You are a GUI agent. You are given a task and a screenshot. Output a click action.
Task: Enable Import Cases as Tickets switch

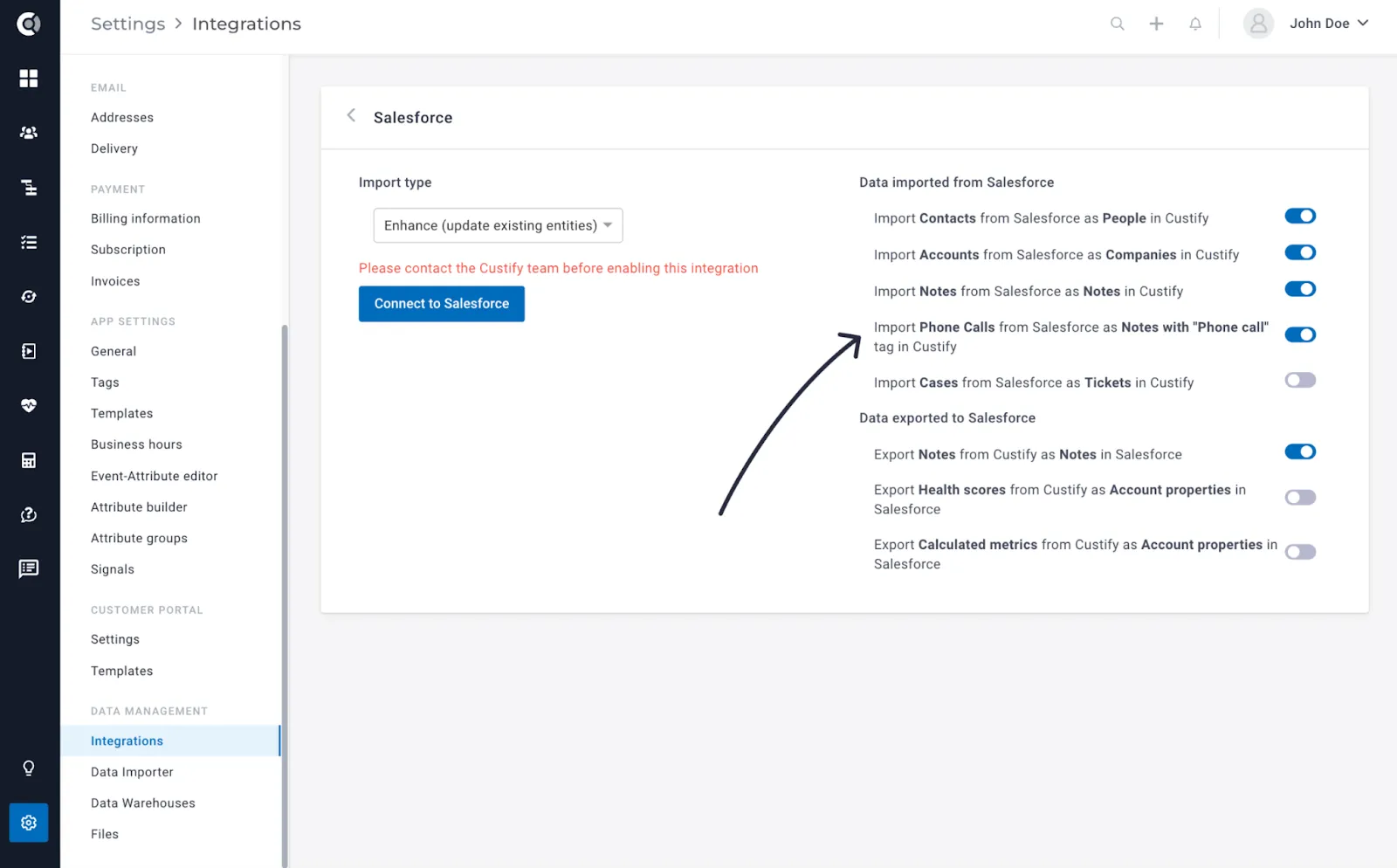(1300, 380)
